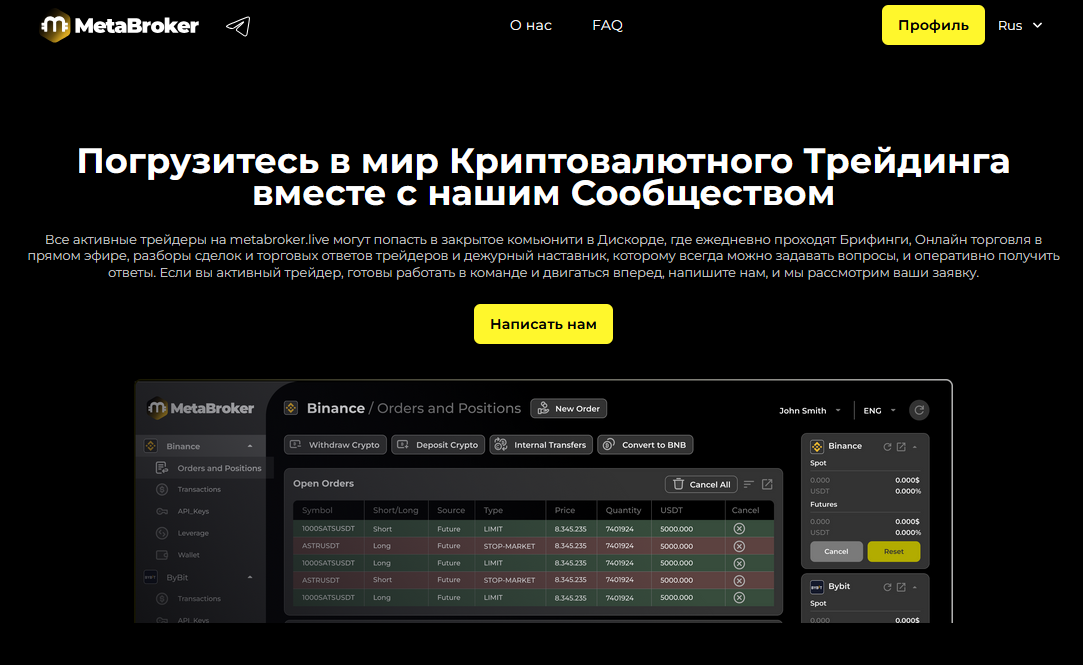Open the Профиль button

point(933,25)
